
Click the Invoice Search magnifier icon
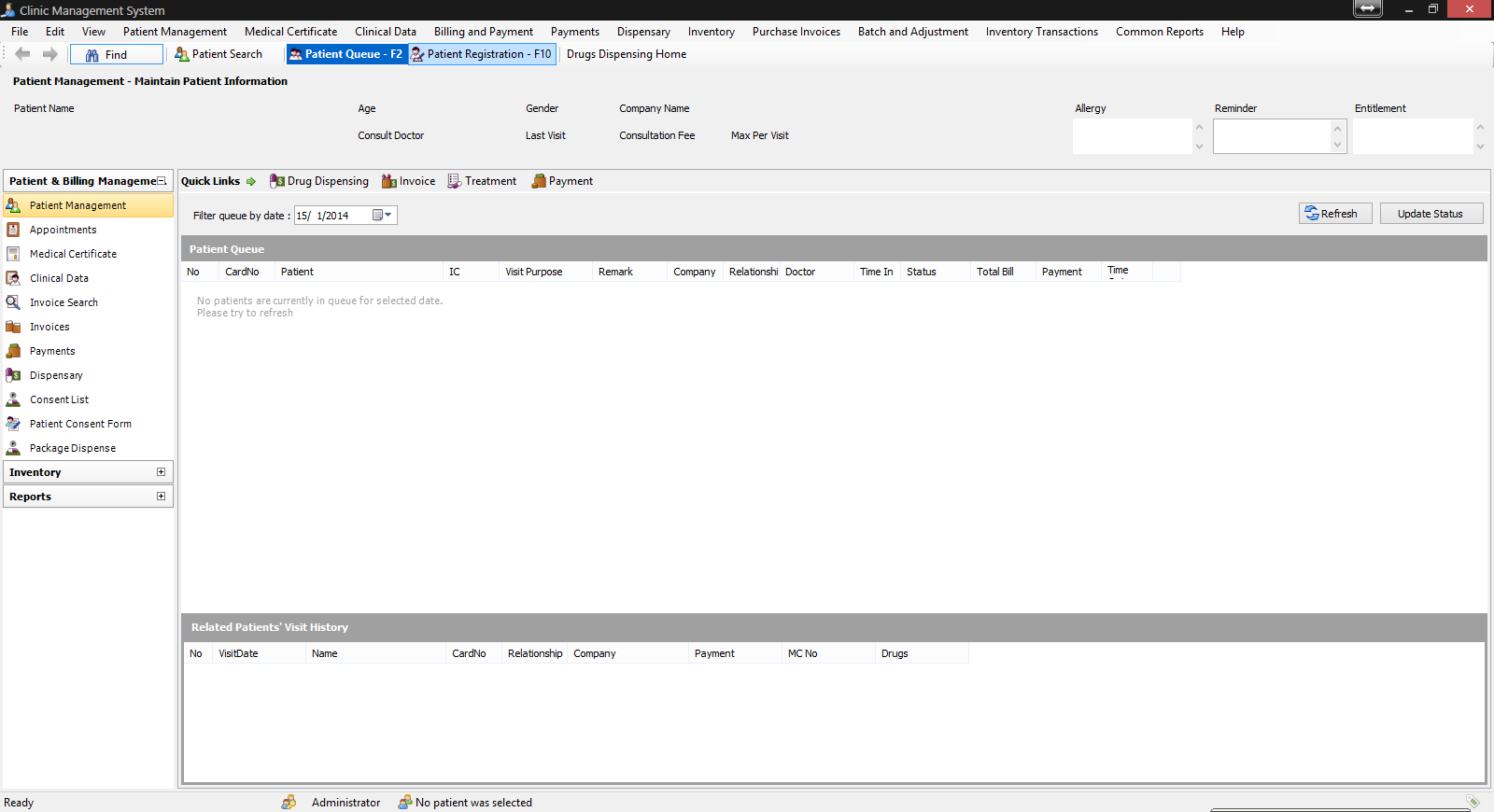pos(13,302)
